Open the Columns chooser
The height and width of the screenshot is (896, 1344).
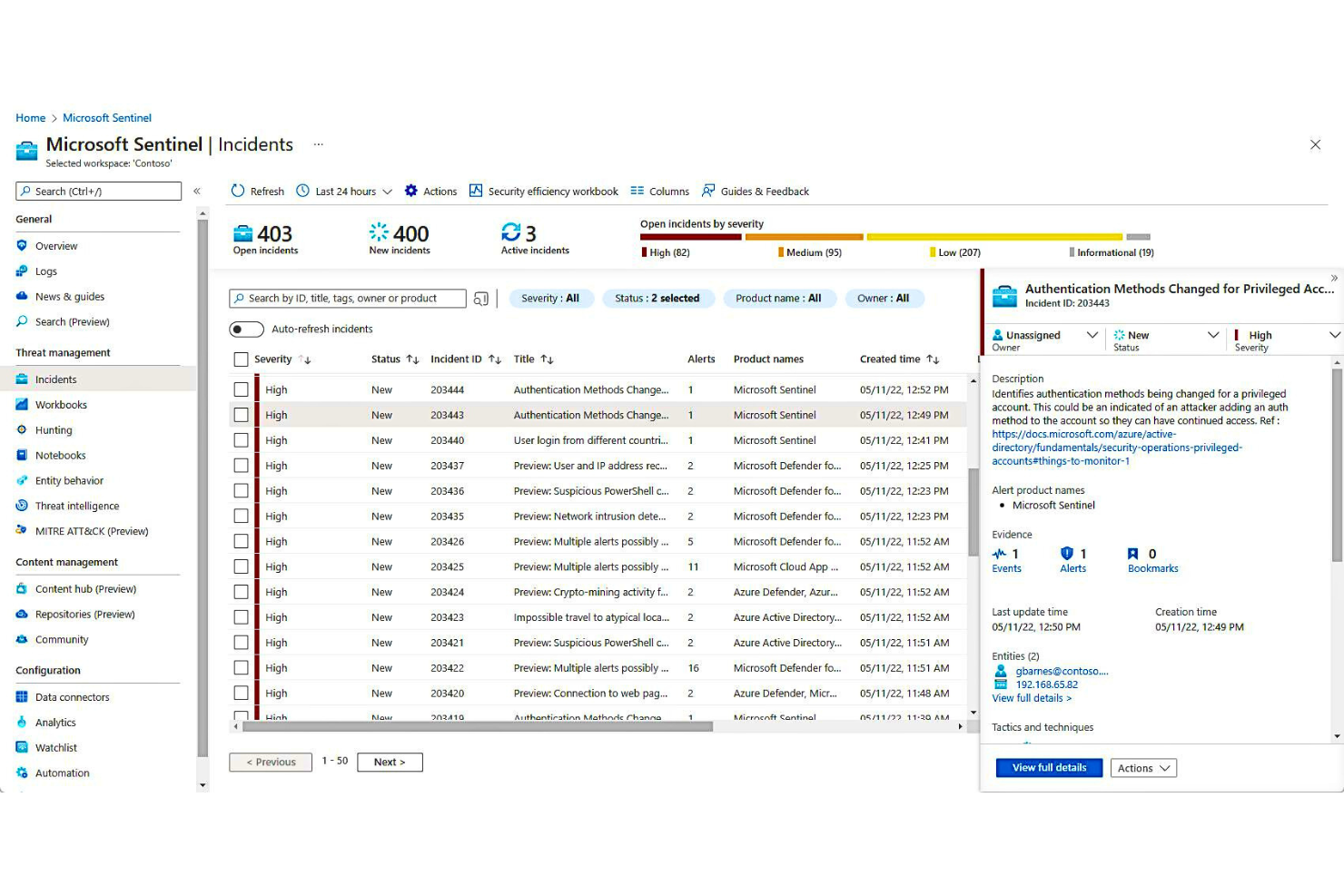tap(659, 191)
